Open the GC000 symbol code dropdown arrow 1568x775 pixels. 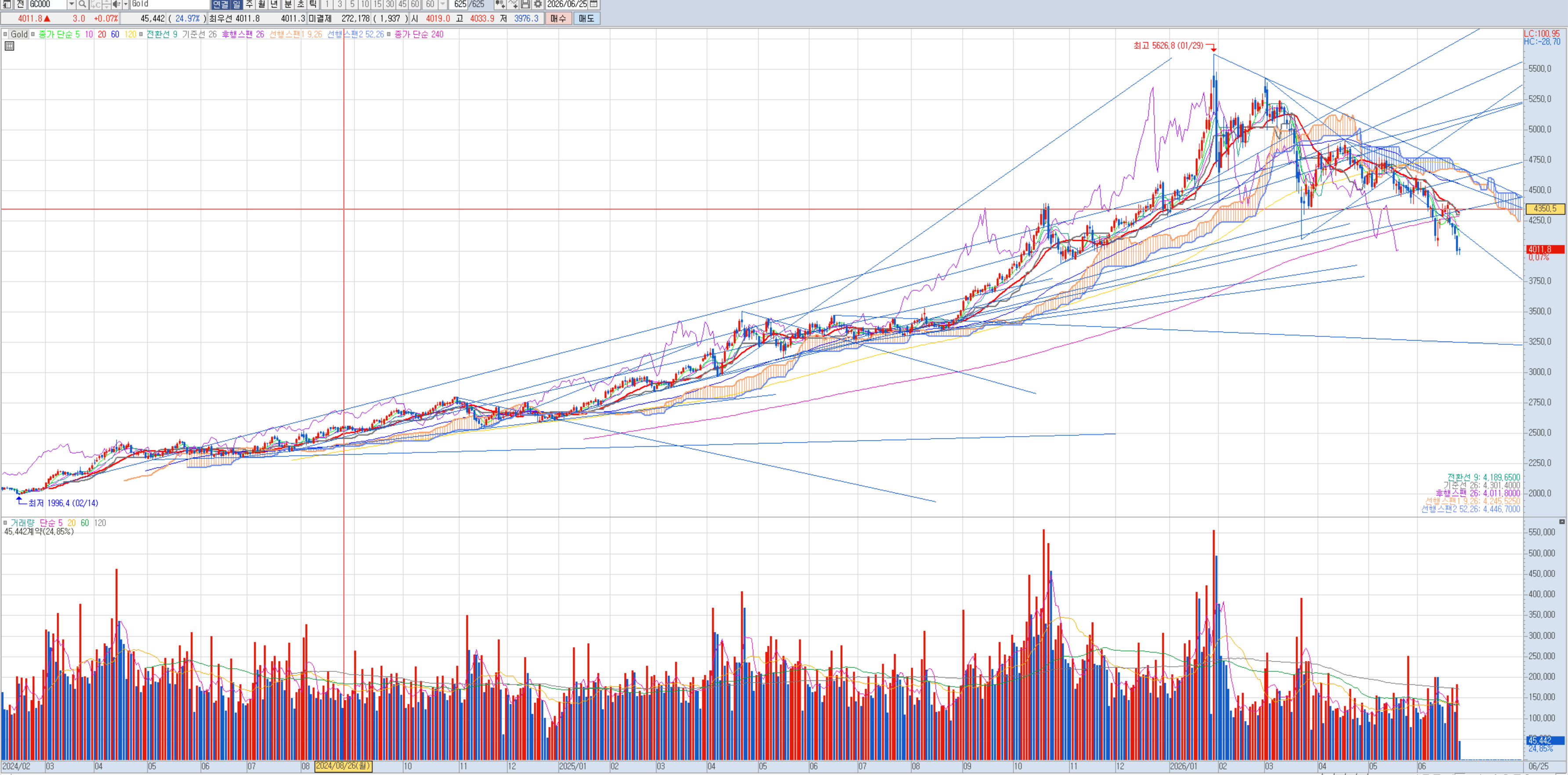click(x=71, y=4)
